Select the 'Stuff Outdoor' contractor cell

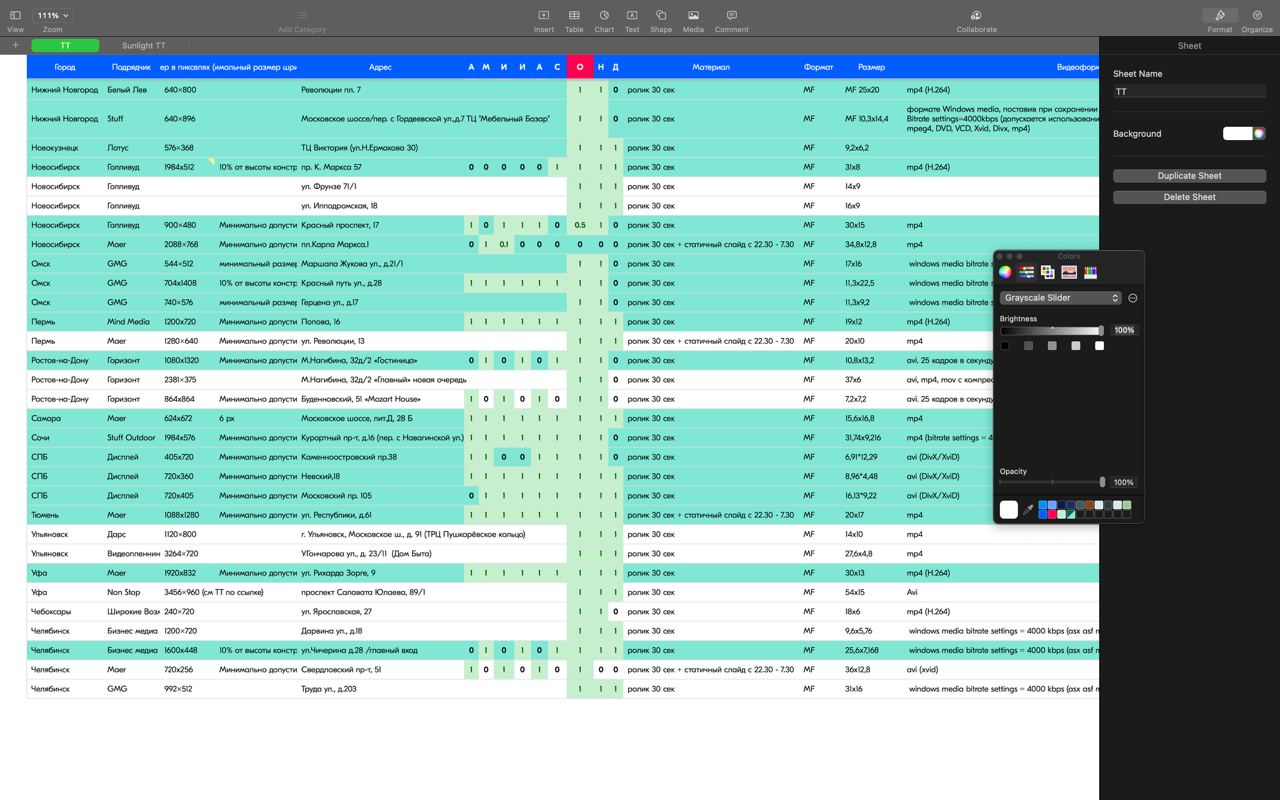(132, 438)
